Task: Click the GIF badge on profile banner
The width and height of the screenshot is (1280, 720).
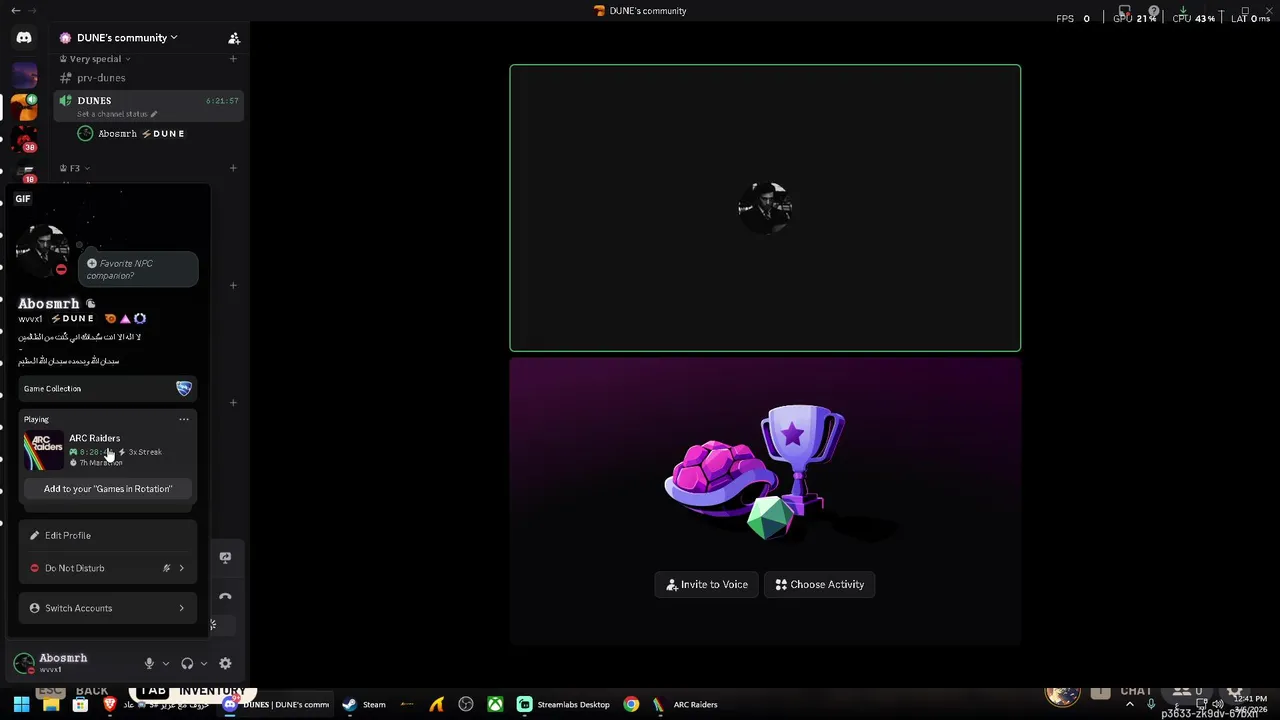Action: (23, 199)
